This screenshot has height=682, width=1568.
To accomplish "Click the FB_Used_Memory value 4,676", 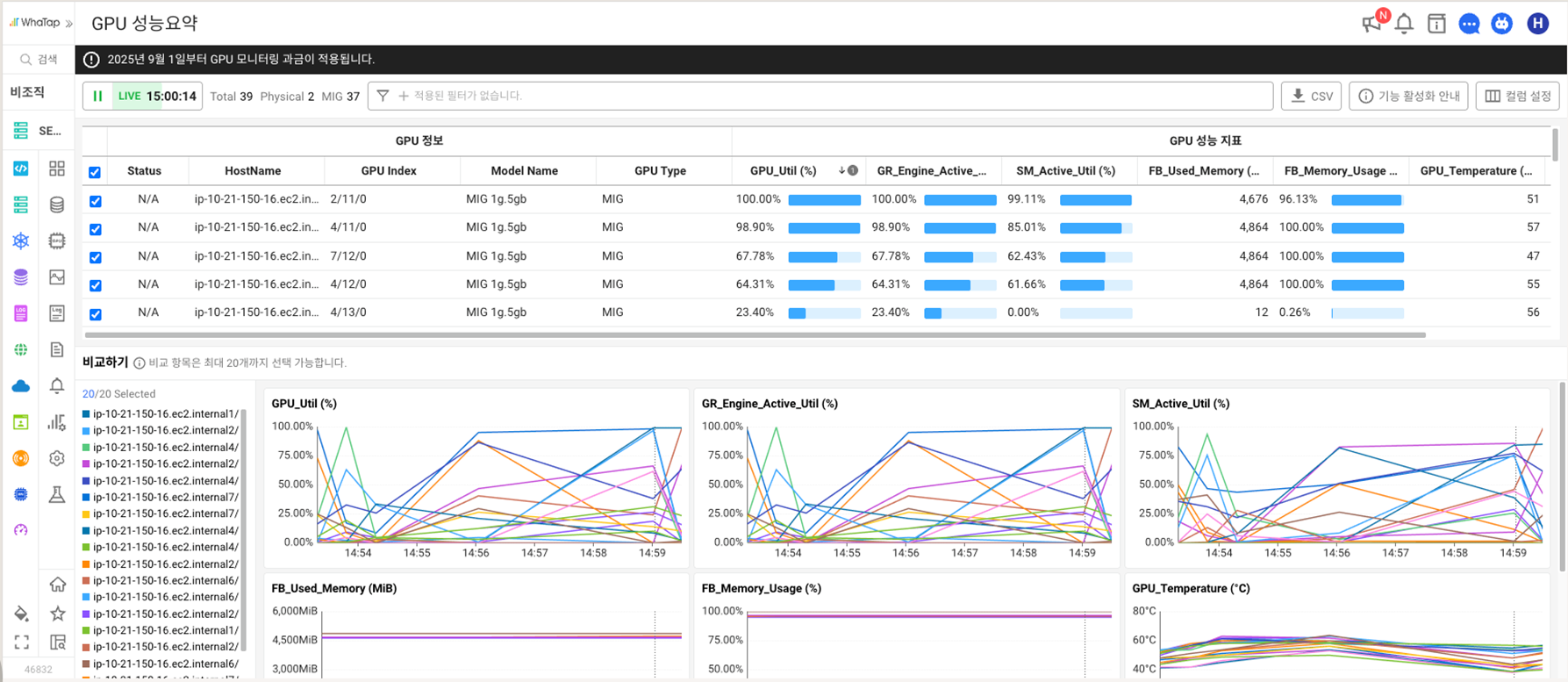I will point(1254,199).
